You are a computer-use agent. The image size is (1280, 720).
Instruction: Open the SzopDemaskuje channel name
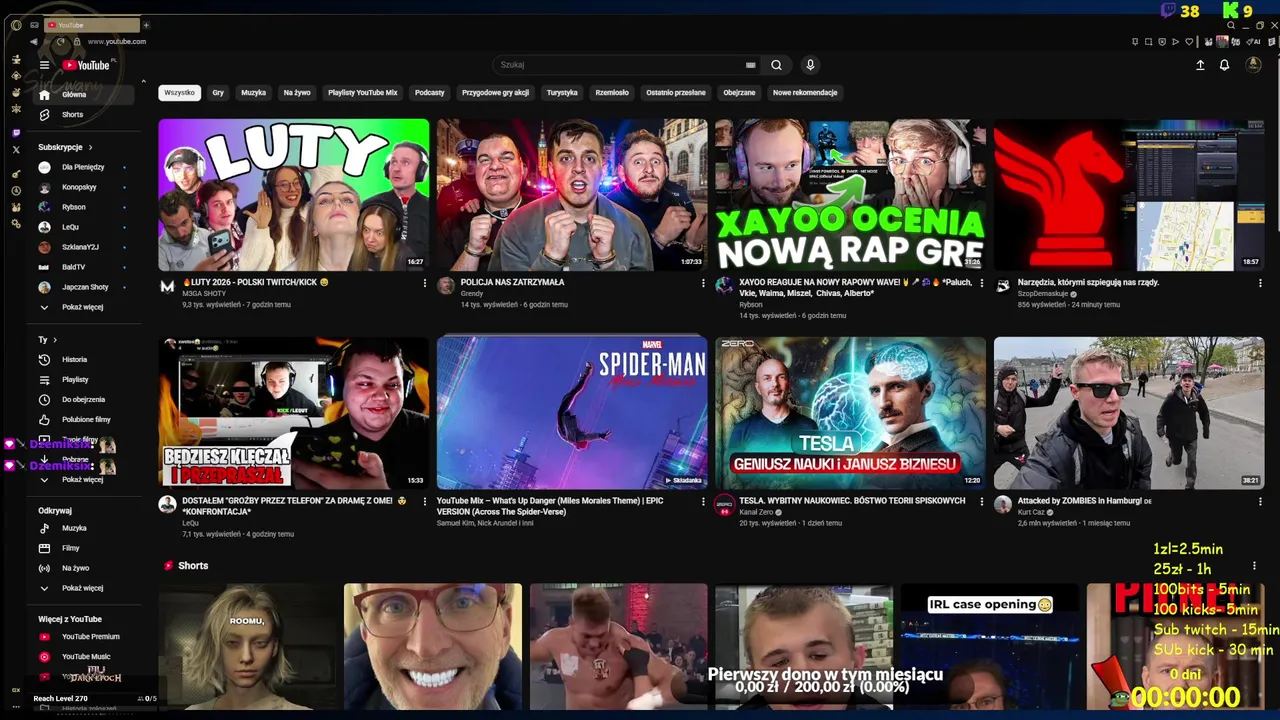pyautogui.click(x=1043, y=294)
